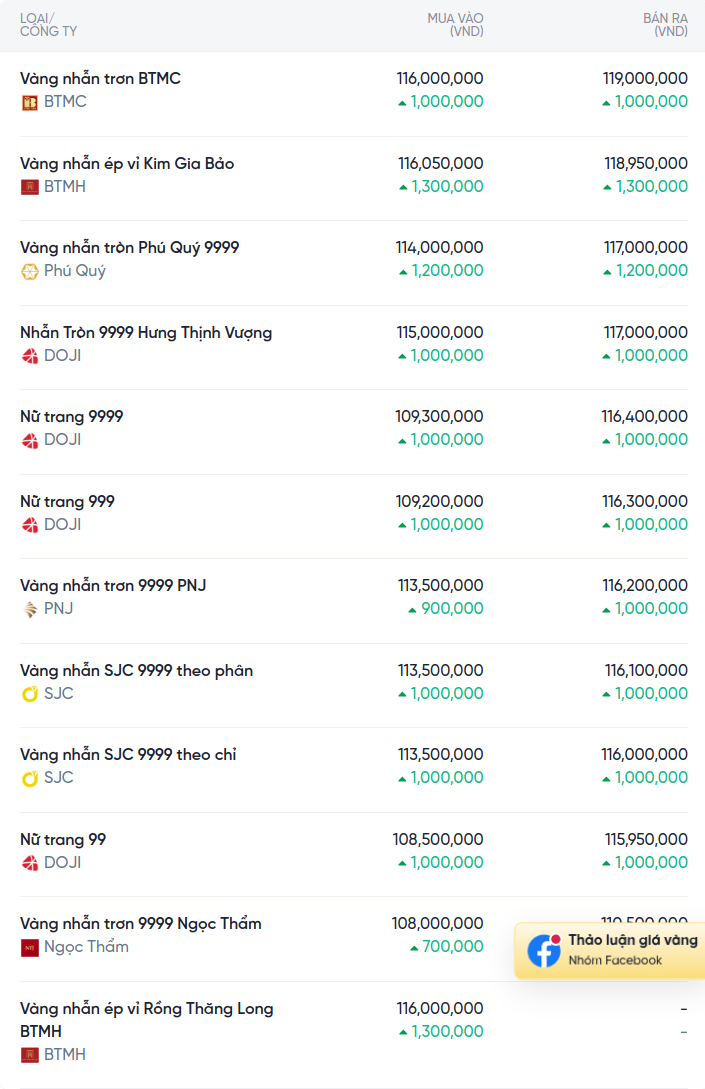Viewport: 705px width, 1089px height.
Task: Open Vàng nhẫn trơn BTMC row
Action: 100,78
